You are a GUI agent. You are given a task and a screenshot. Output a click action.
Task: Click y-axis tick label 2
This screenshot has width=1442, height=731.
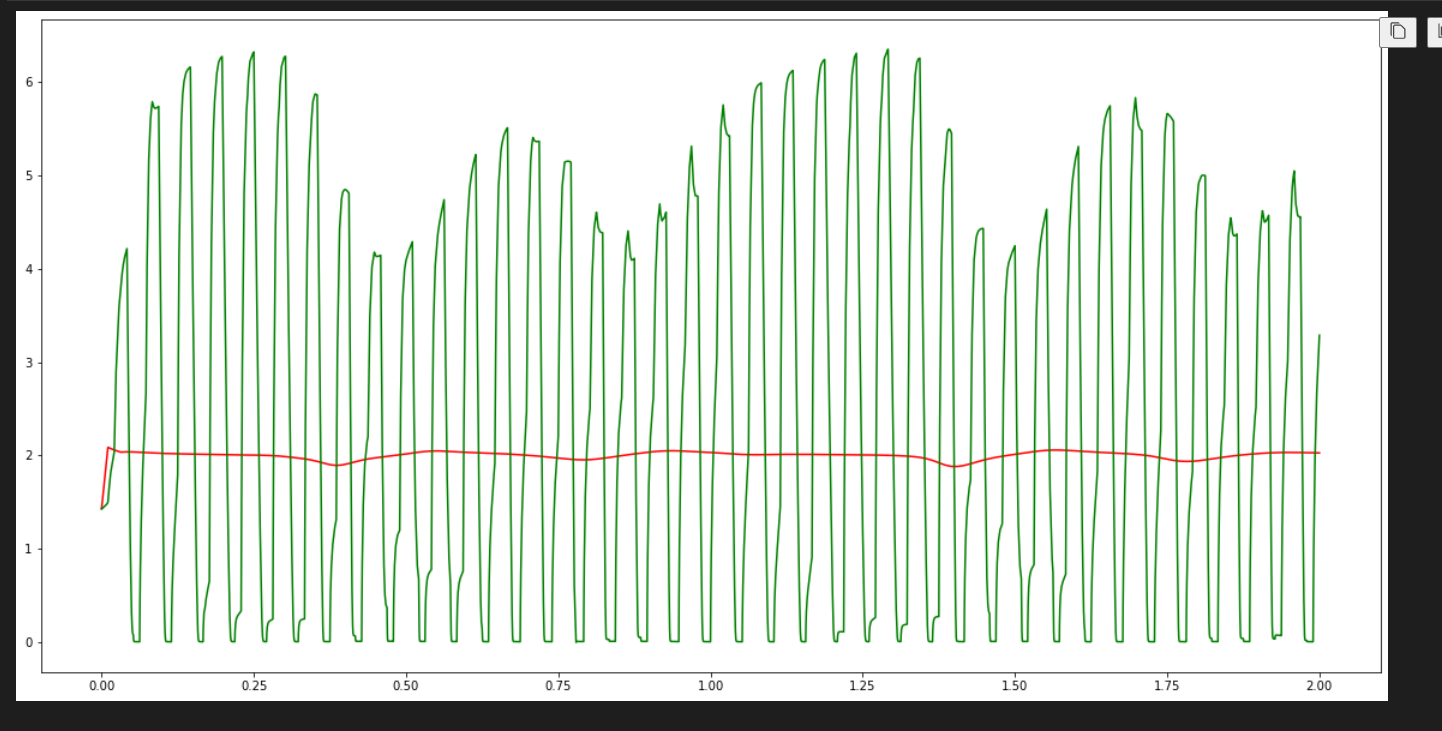(30, 456)
